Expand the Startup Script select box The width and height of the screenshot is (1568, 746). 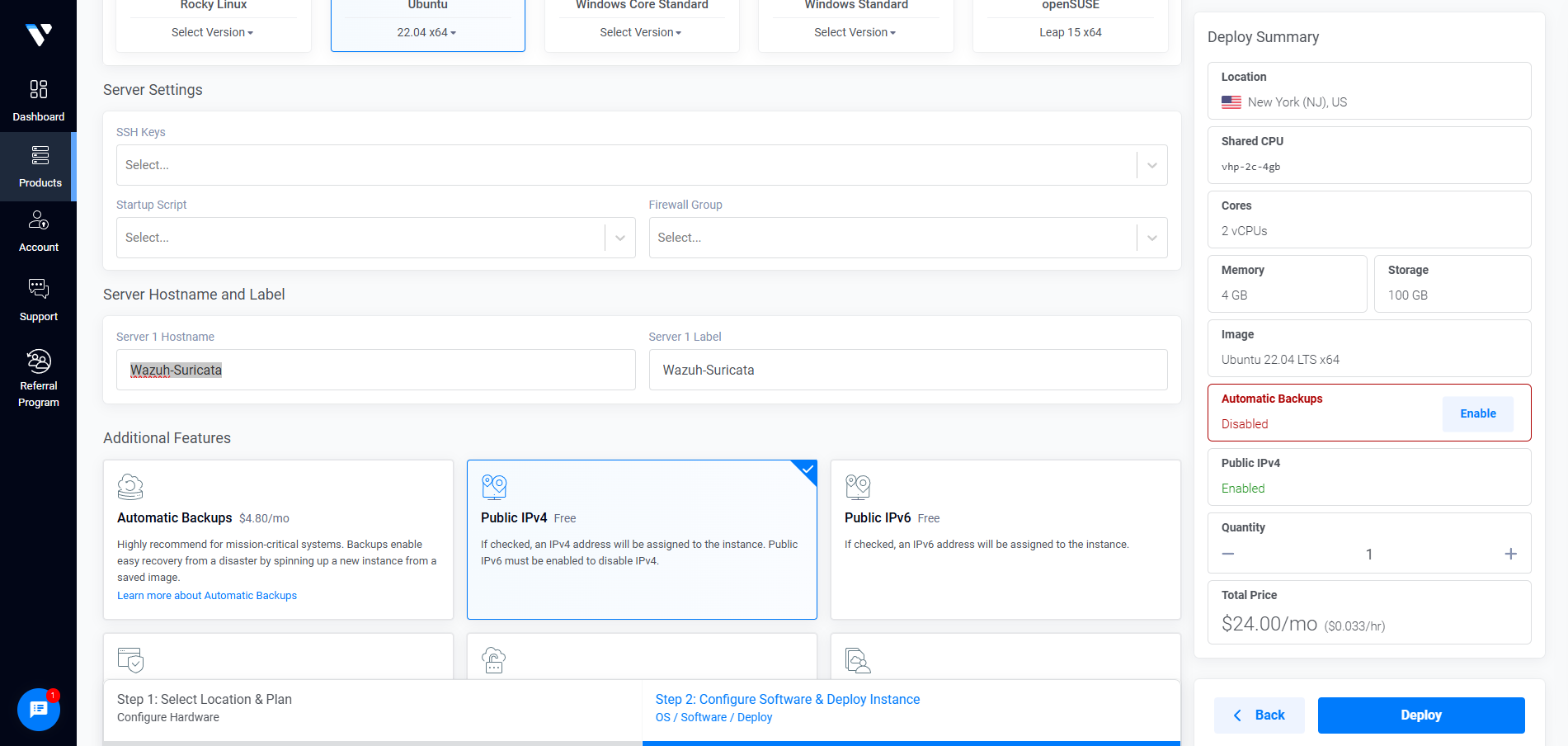click(x=375, y=238)
